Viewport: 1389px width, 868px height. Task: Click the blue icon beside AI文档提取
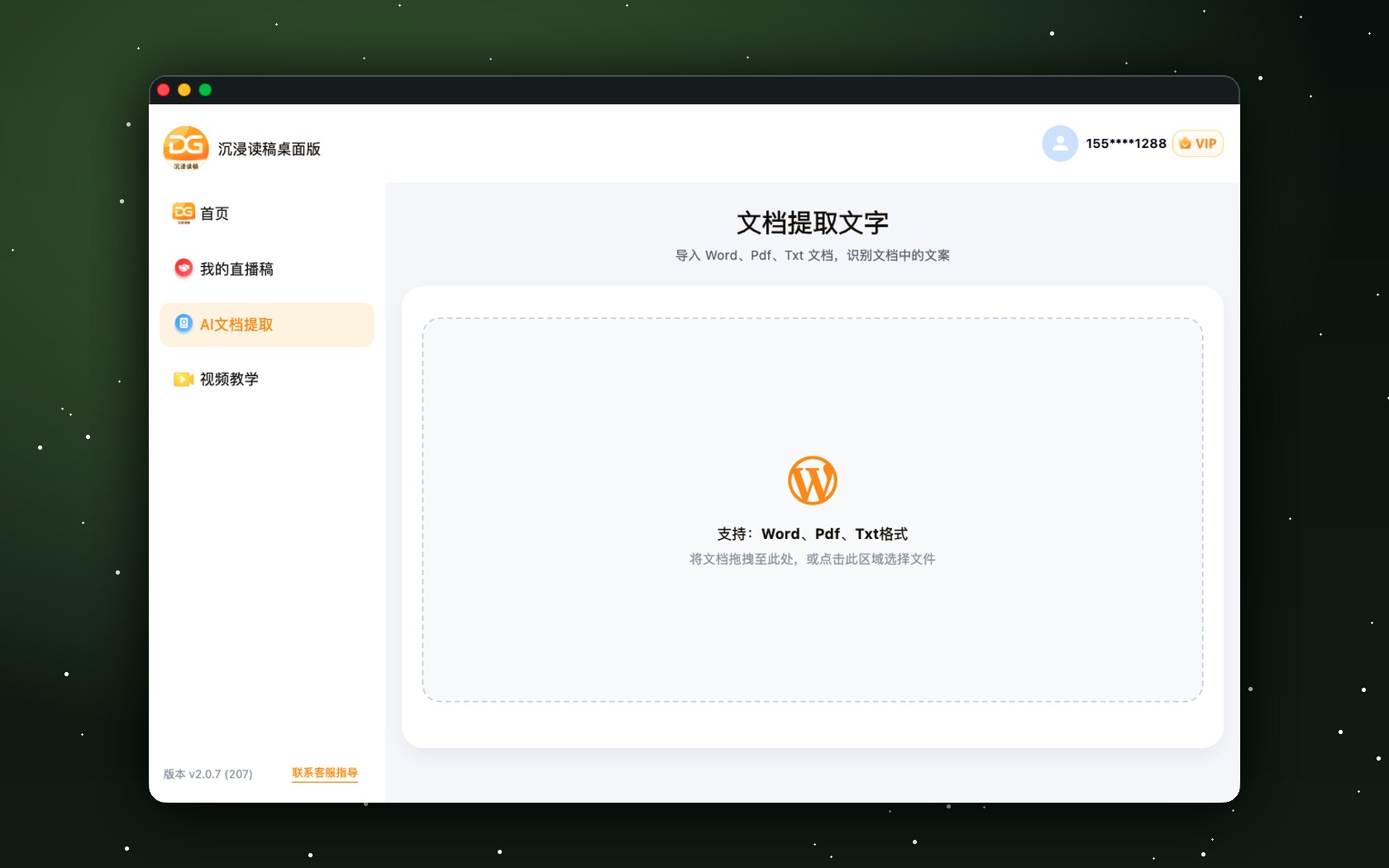[x=184, y=324]
